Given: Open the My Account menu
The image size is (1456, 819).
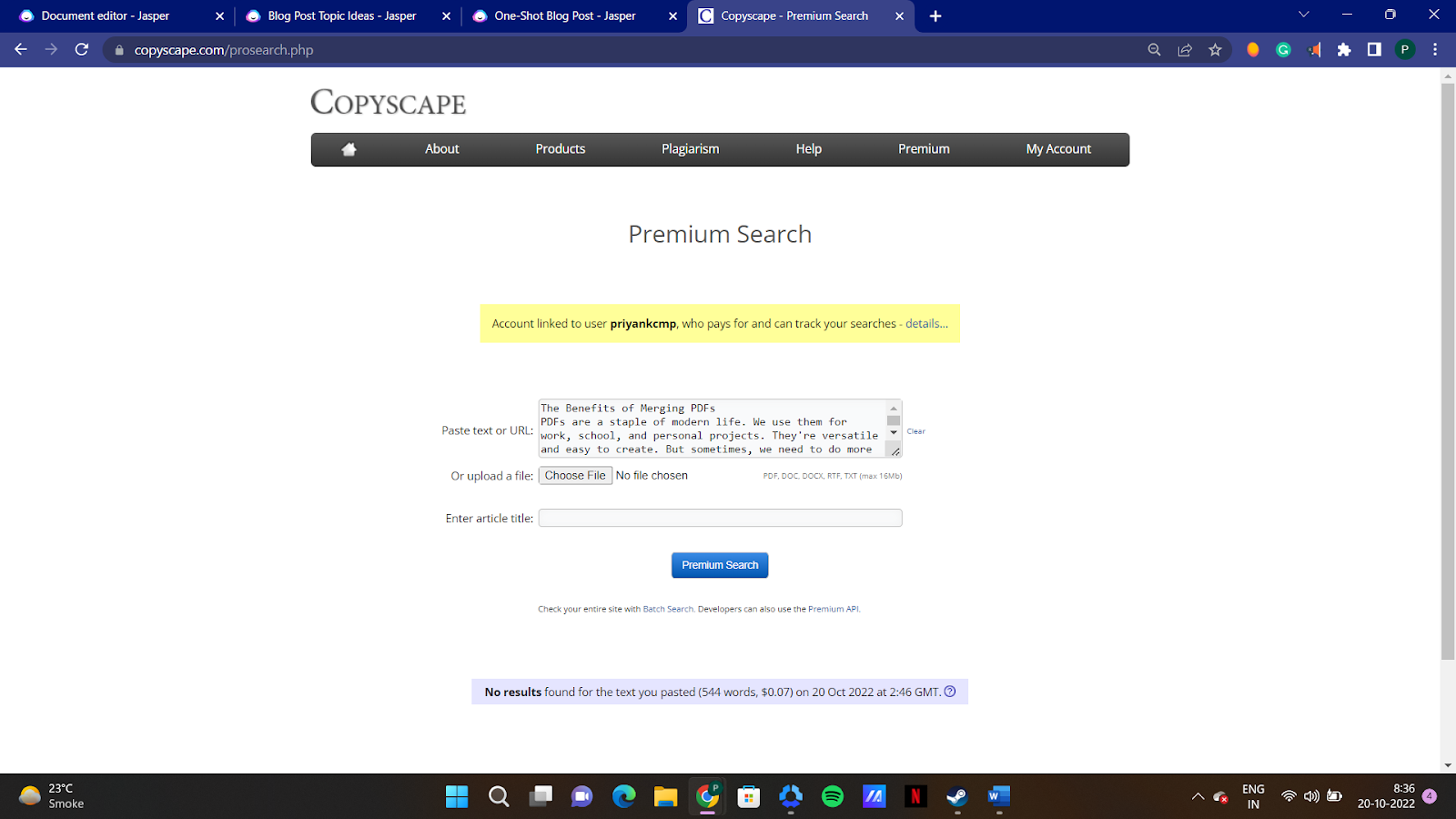Looking at the screenshot, I should [1059, 149].
